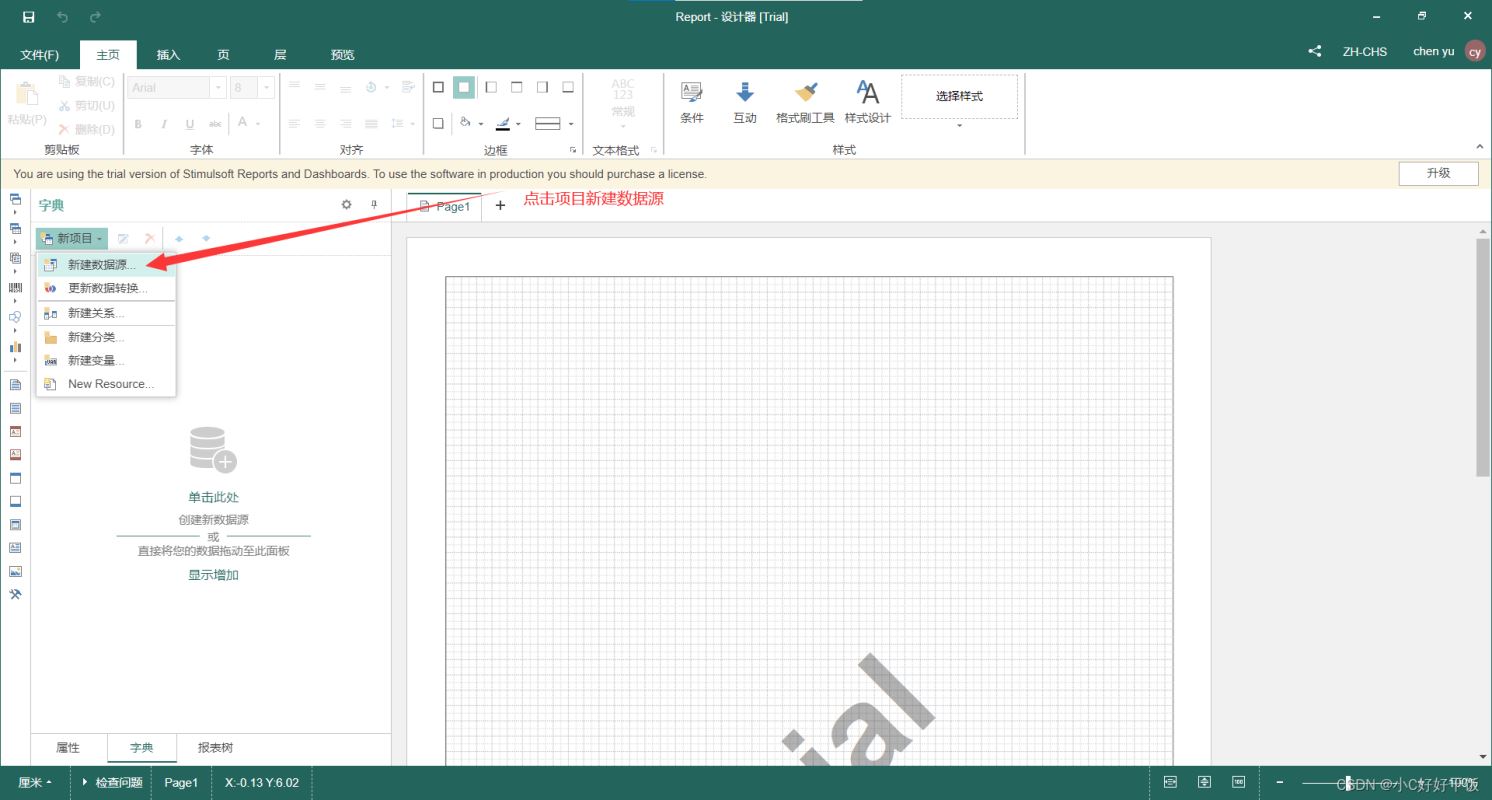This screenshot has height=800, width=1492.
Task: Expand the 选择样式 style gallery
Action: click(959, 126)
